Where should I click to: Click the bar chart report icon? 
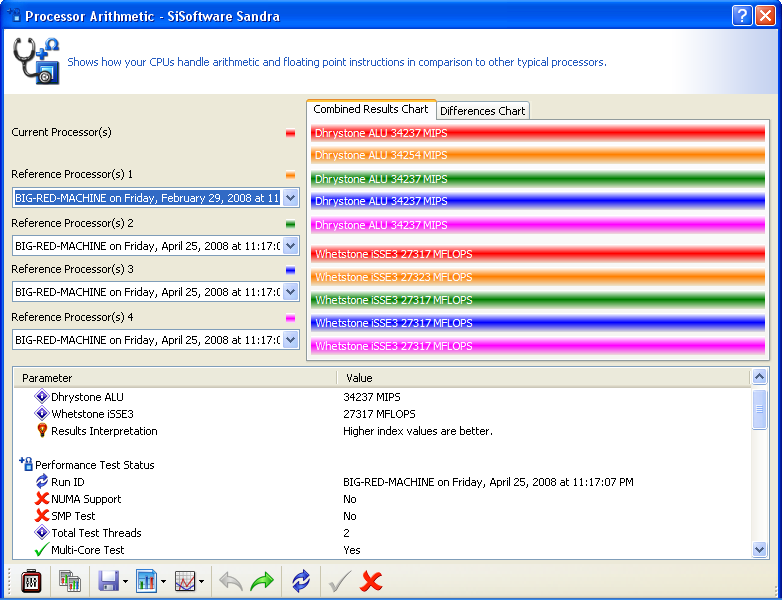pos(147,582)
